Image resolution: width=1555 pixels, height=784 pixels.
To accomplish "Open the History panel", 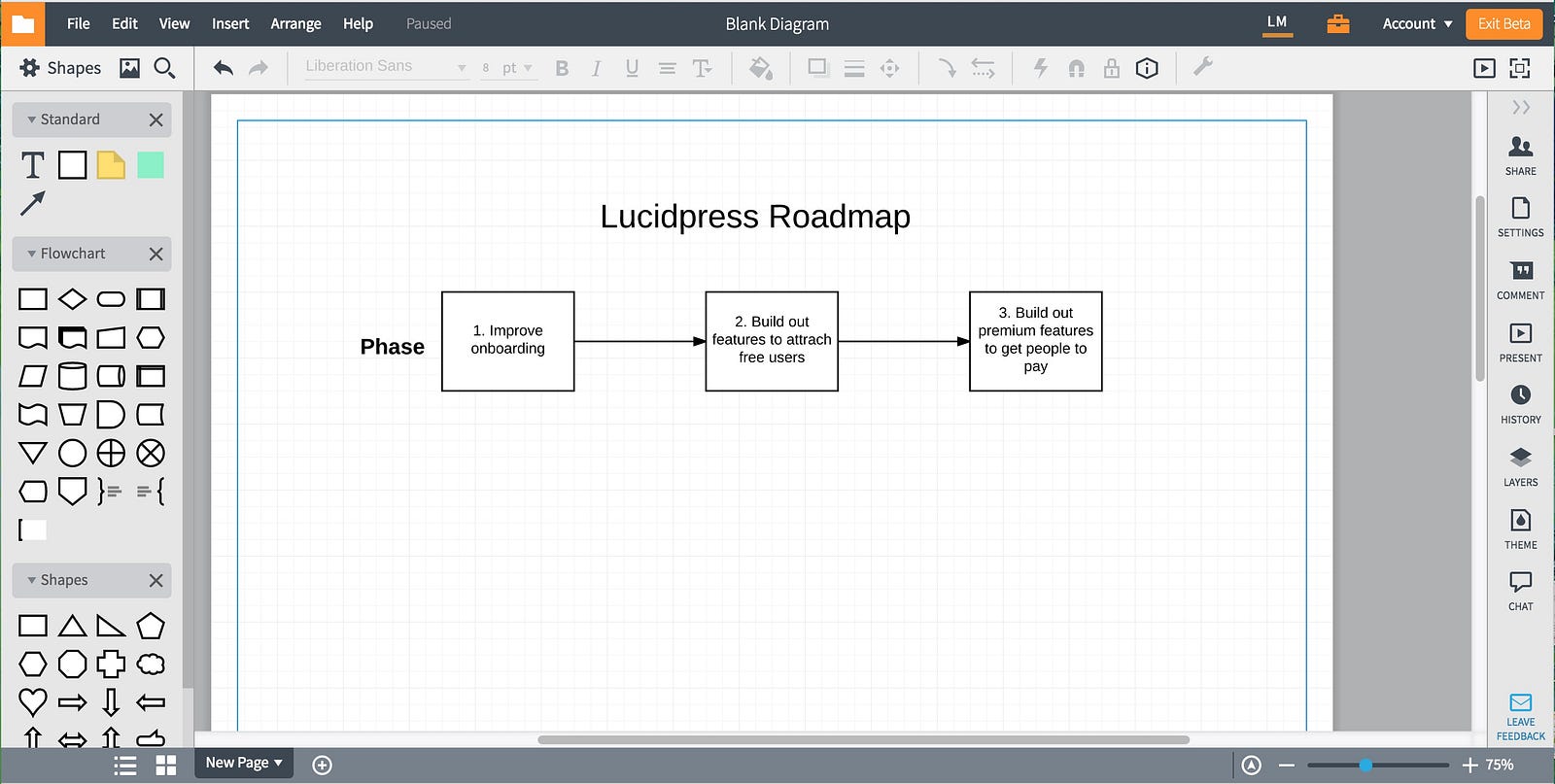I will pyautogui.click(x=1521, y=404).
